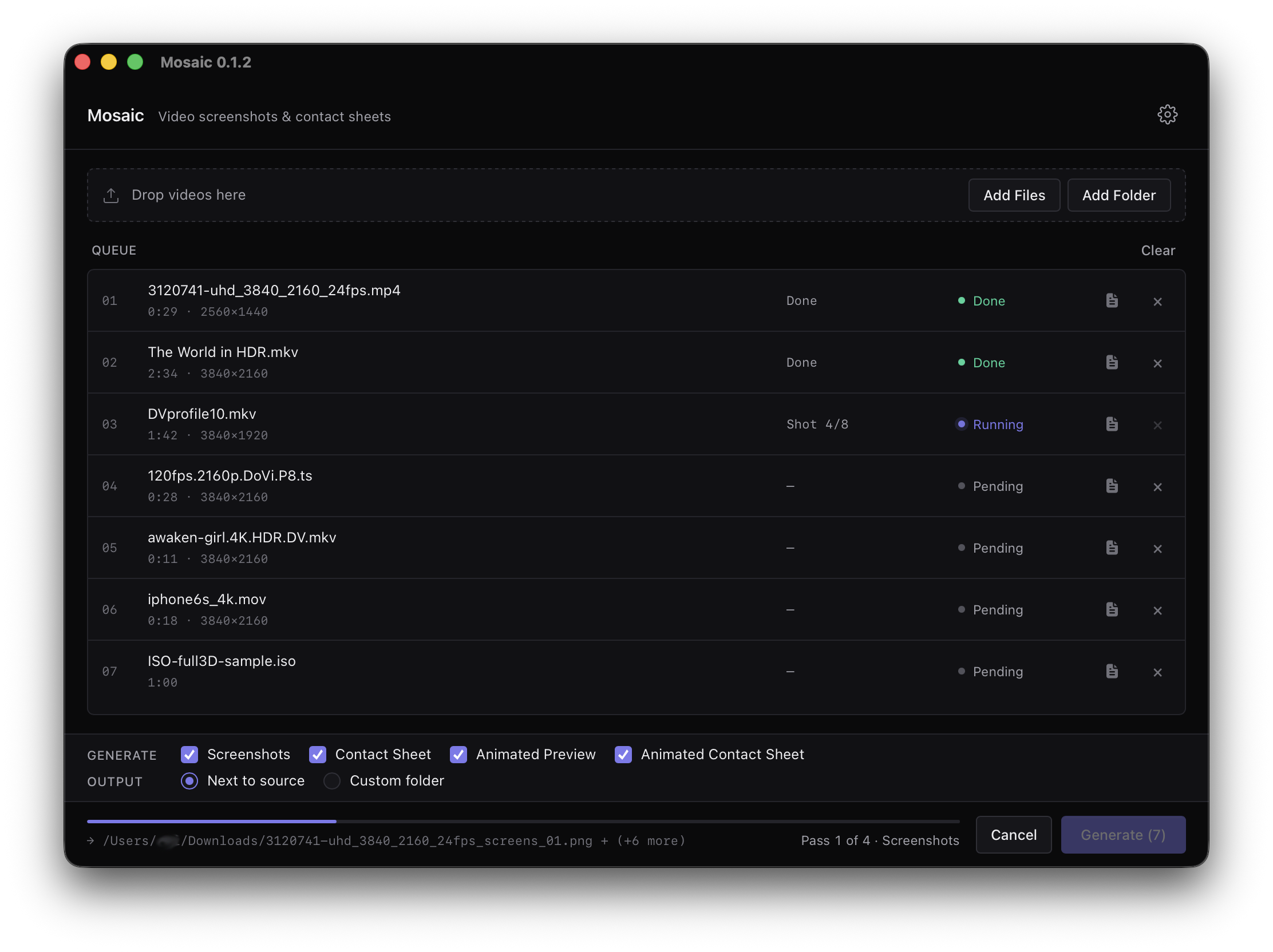Click Pending status of 120fps.2160p.DoVi.P8.ts
Screen dimensions: 1273x952
coord(990,486)
